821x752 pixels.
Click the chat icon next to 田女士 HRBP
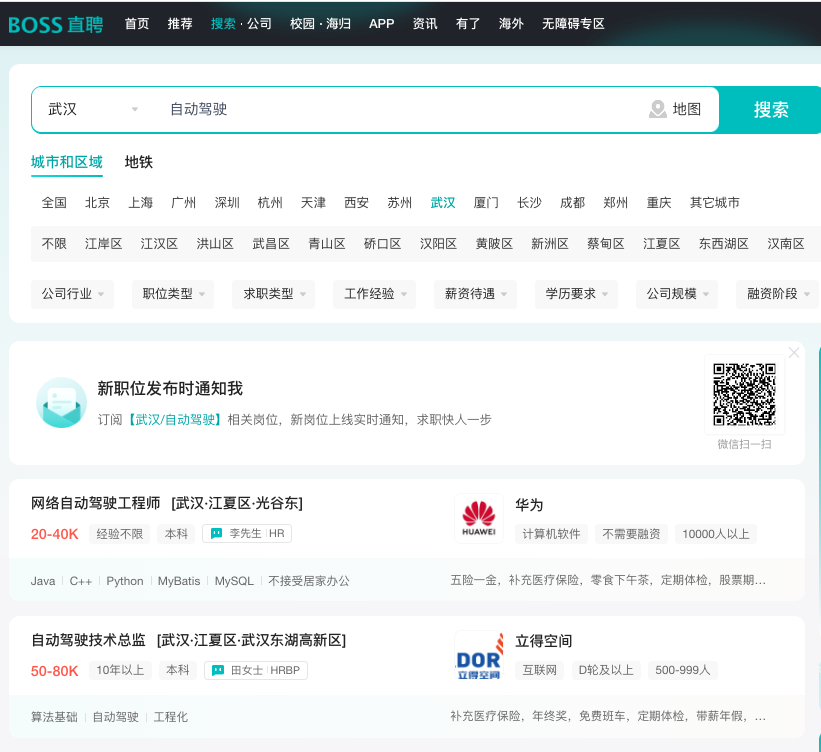(217, 670)
